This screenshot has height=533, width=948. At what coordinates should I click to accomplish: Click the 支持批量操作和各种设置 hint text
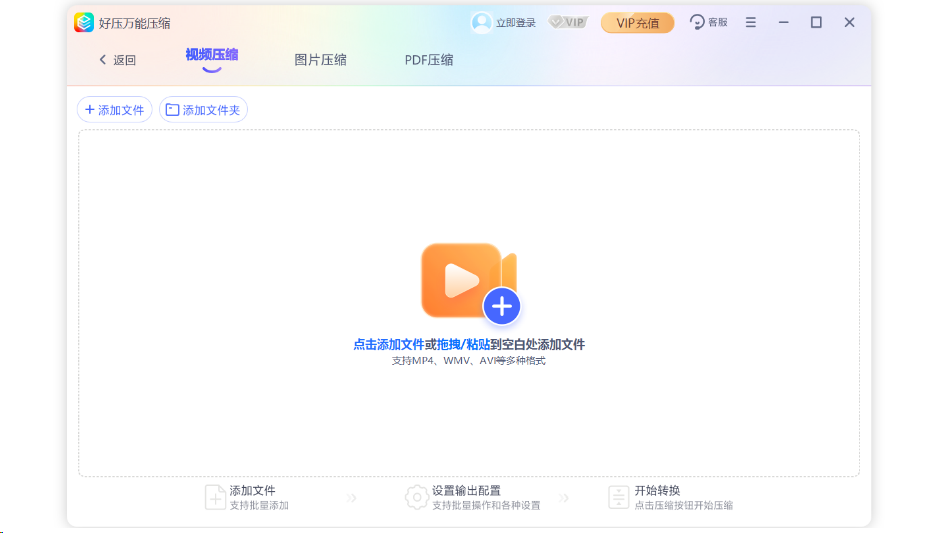click(x=486, y=505)
